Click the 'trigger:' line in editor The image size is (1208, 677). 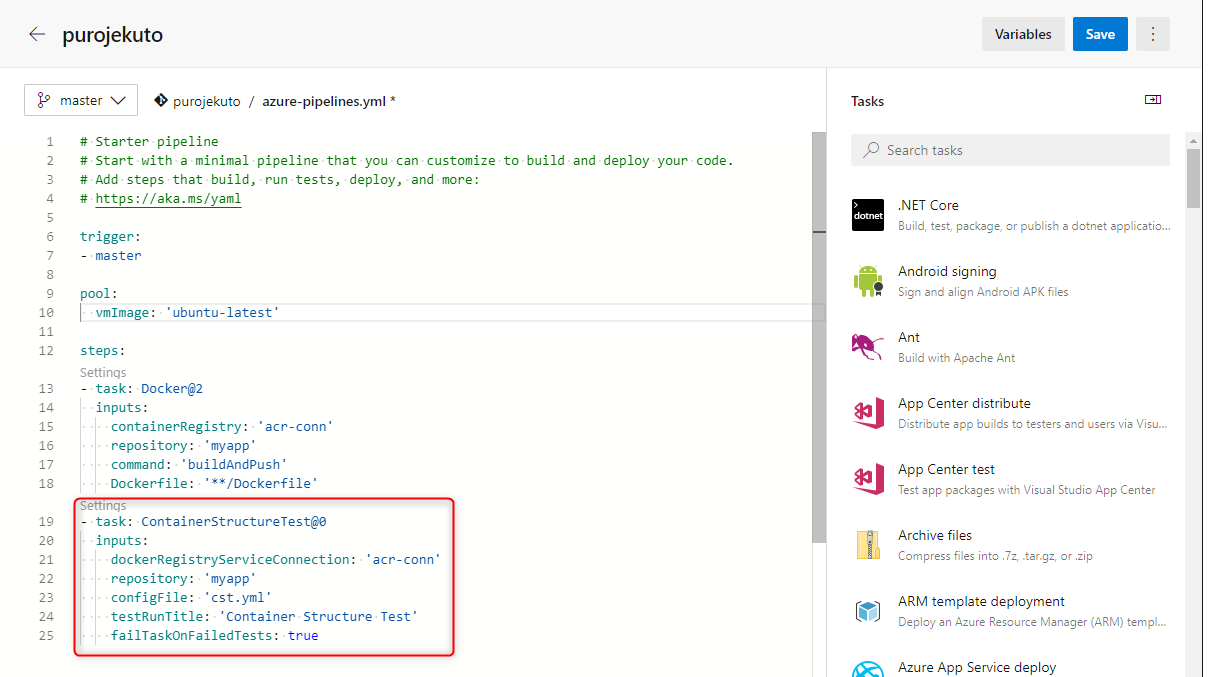(111, 236)
